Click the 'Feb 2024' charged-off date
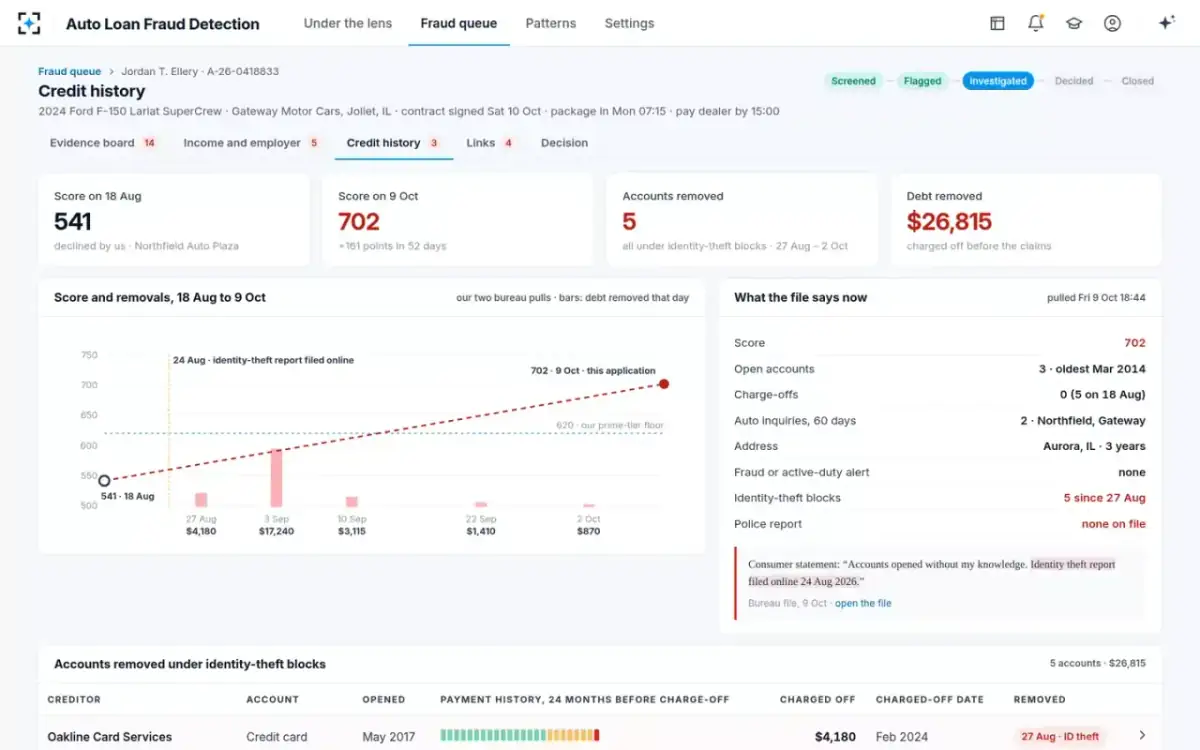The height and width of the screenshot is (750, 1200). (901, 737)
